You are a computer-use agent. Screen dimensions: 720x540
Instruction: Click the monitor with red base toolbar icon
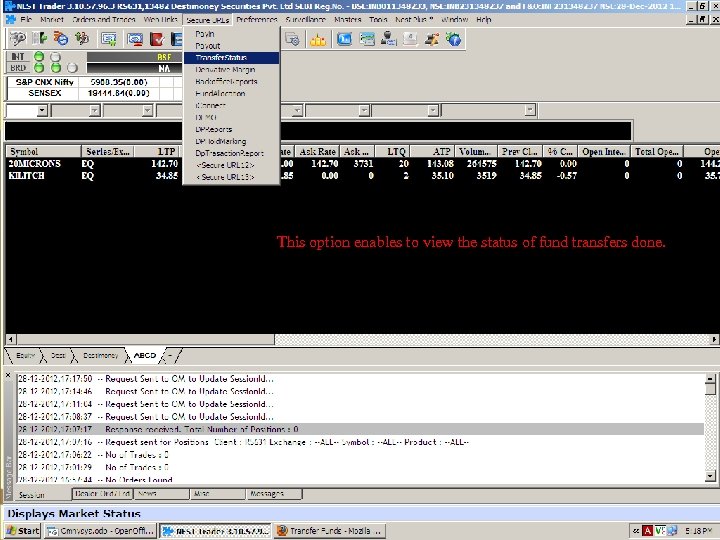pyautogui.click(x=135, y=39)
